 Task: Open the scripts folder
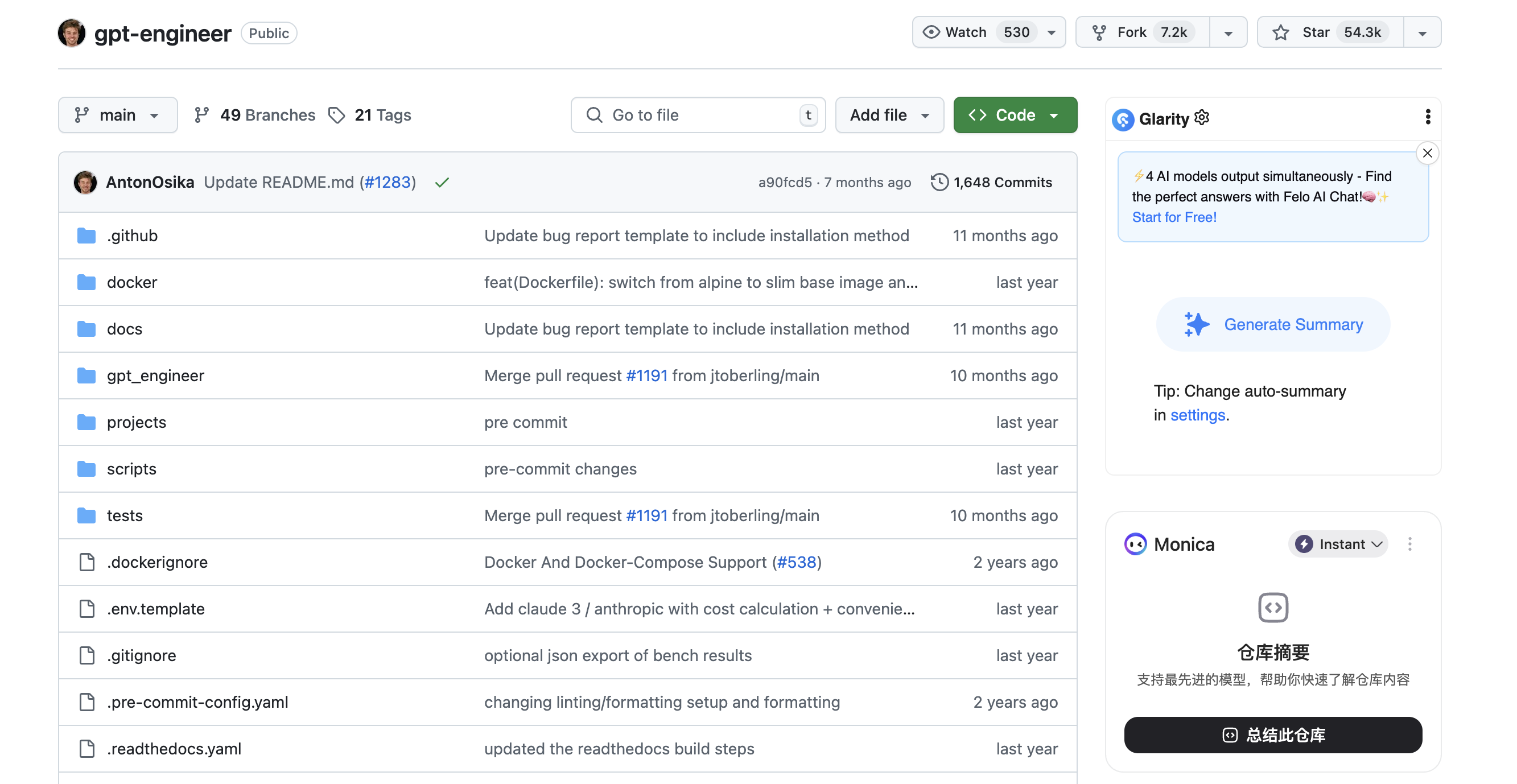(x=131, y=469)
